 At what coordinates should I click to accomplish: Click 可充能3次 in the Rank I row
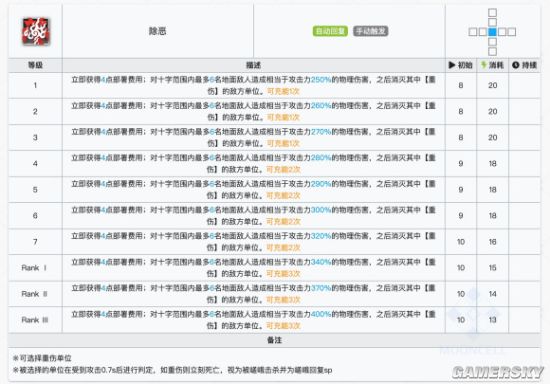pyautogui.click(x=283, y=274)
